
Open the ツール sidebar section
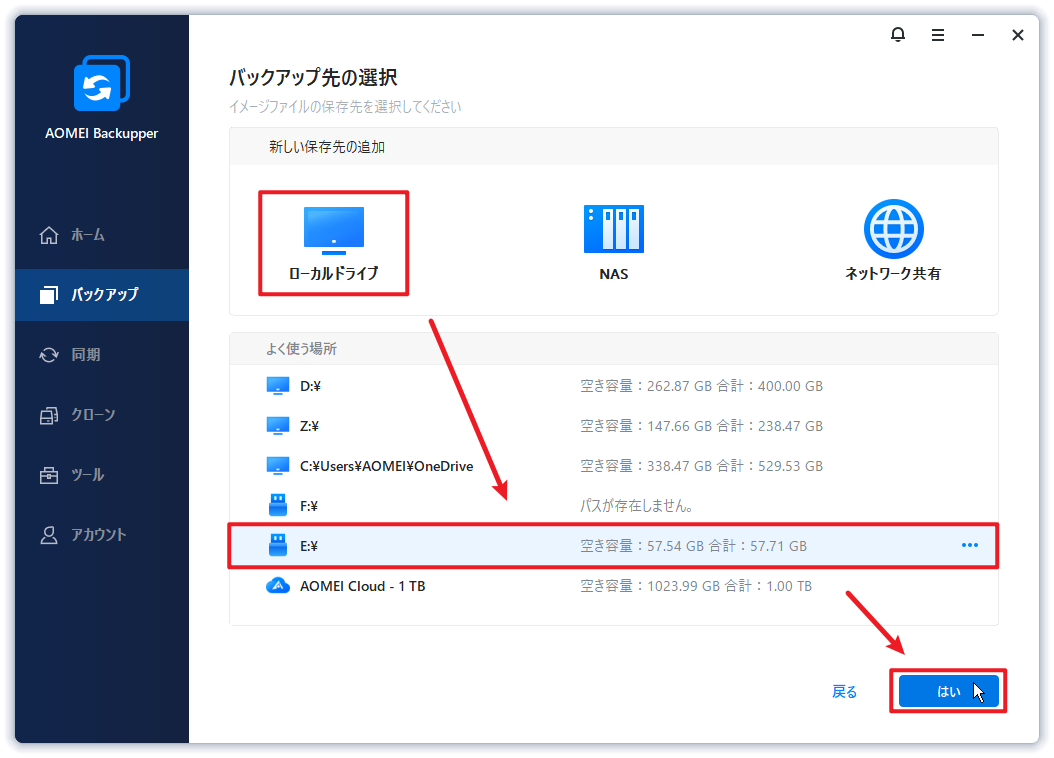102,475
